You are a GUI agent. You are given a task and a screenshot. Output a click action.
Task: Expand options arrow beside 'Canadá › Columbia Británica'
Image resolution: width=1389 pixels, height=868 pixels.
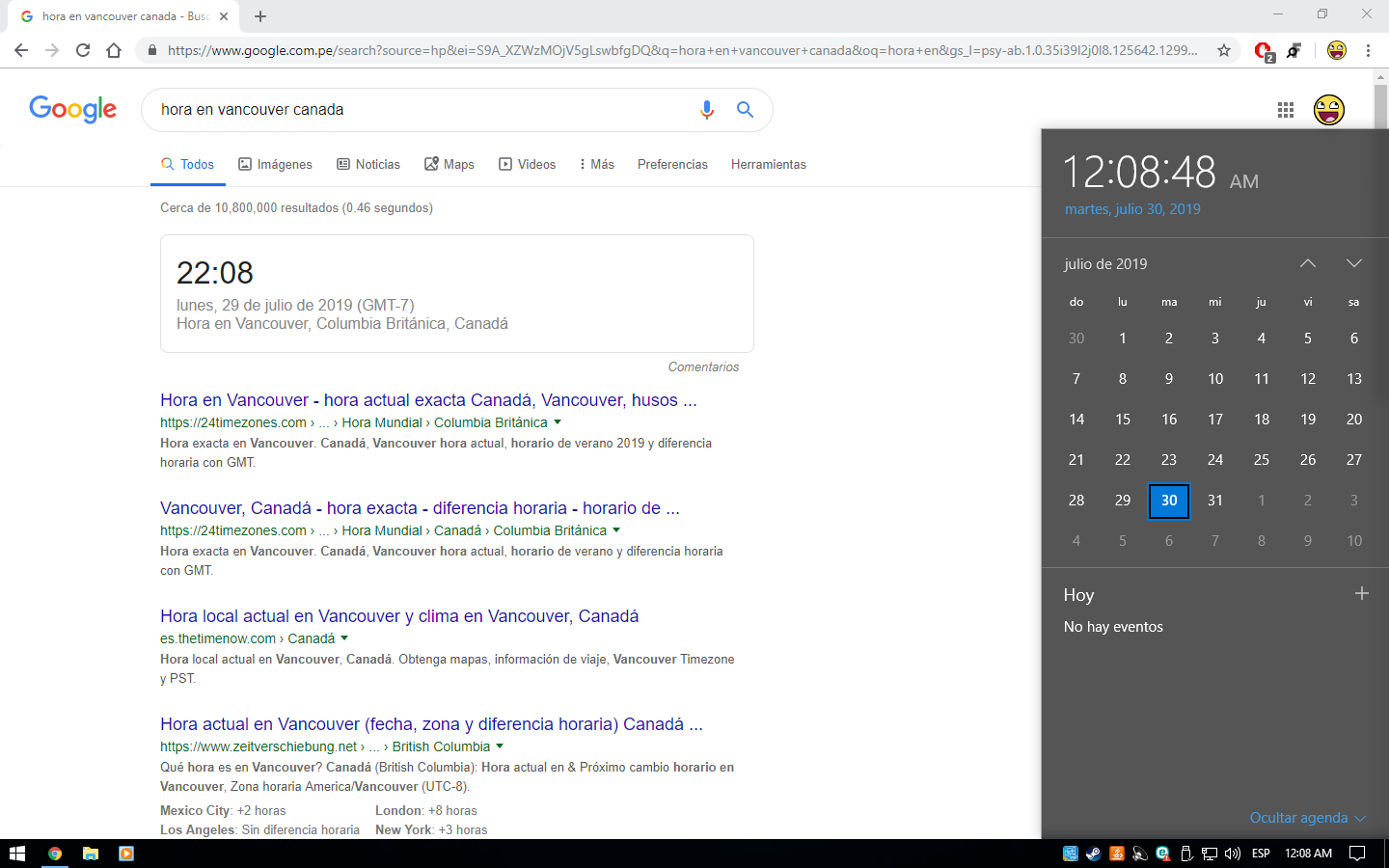coord(616,530)
